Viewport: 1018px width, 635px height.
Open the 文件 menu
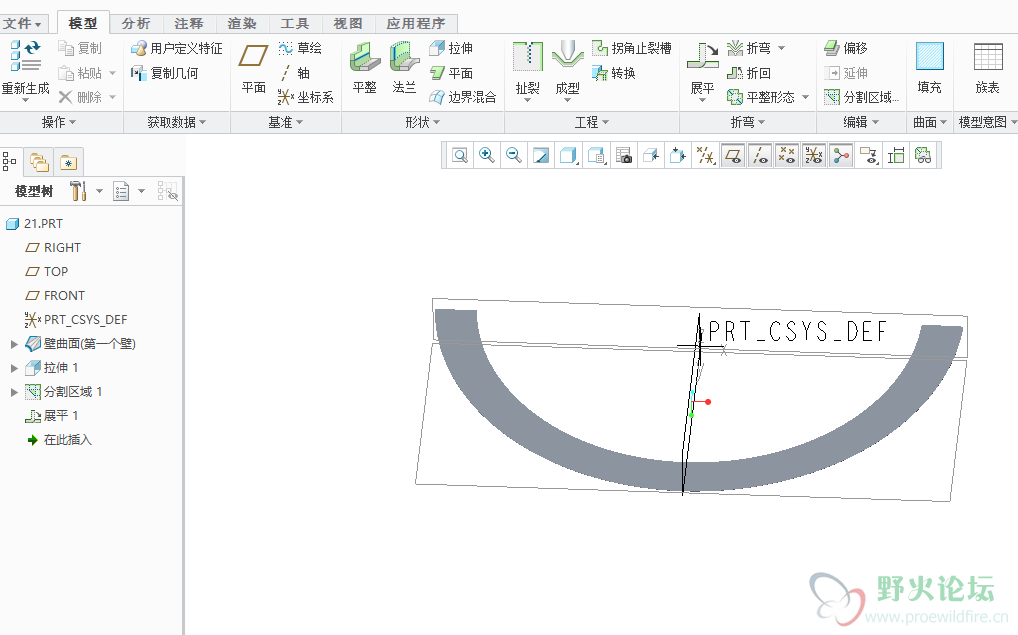23,24
